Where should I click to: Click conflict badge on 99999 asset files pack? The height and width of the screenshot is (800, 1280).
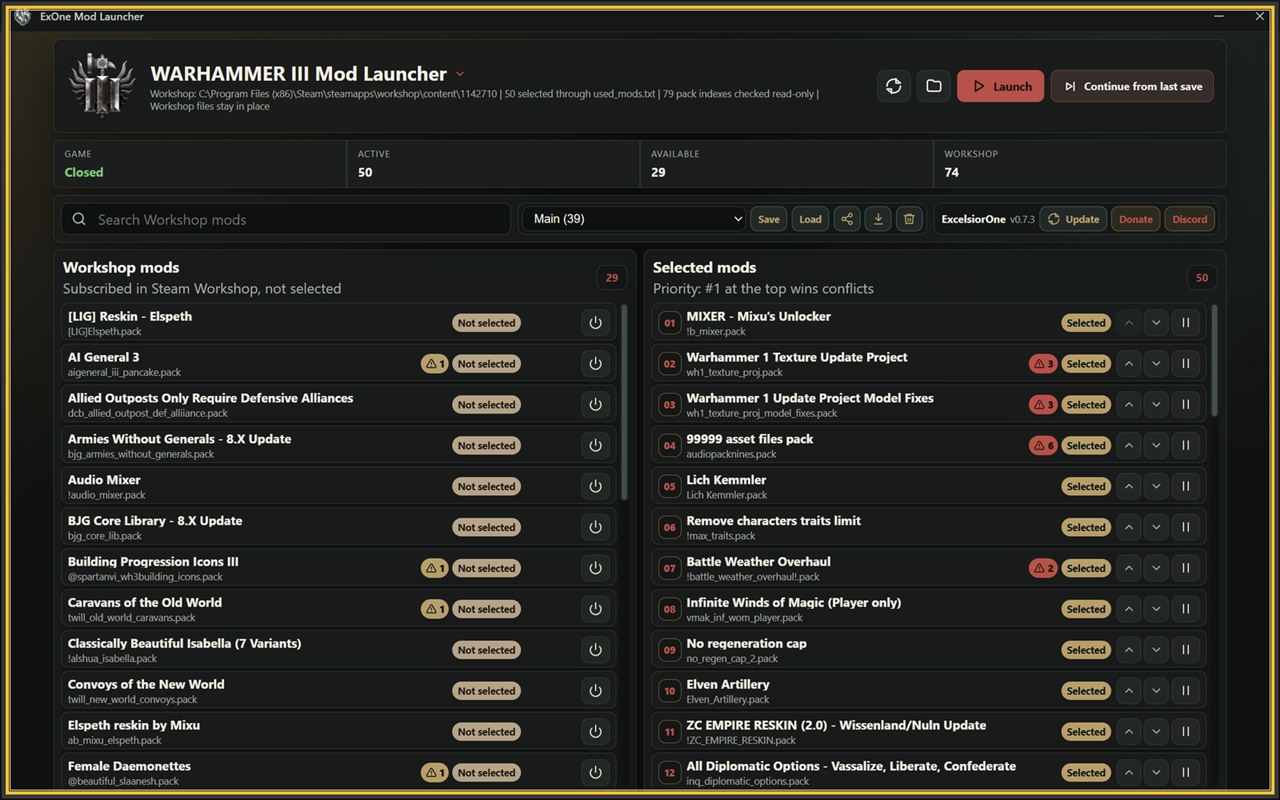tap(1043, 446)
